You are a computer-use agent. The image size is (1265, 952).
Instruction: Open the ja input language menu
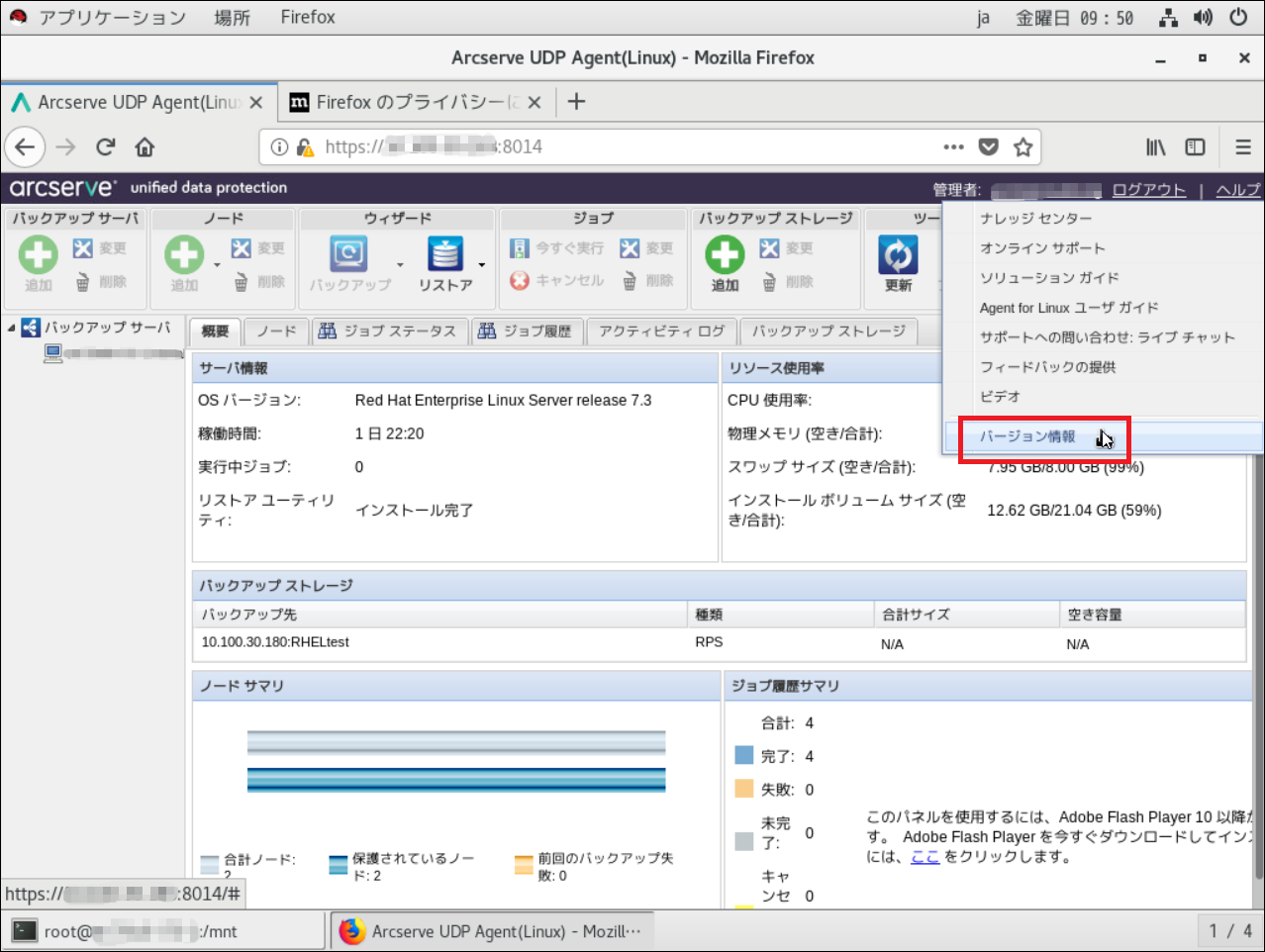click(983, 18)
